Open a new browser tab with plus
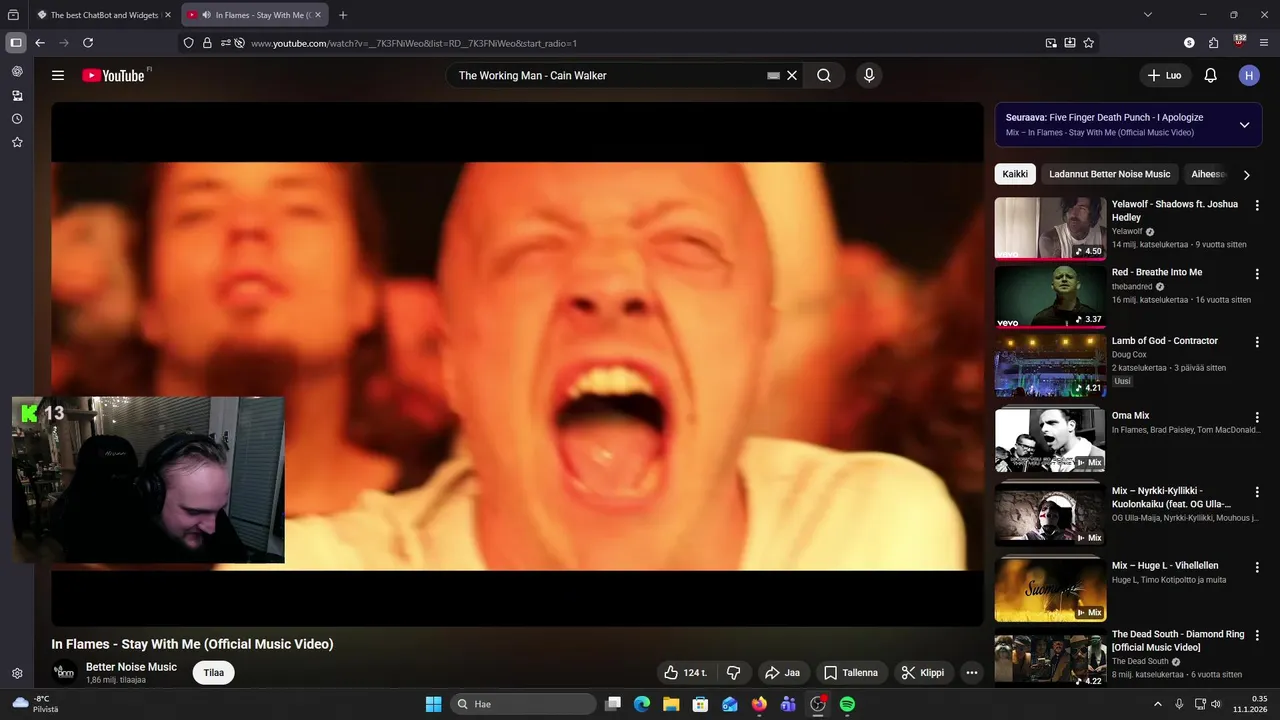This screenshot has height=720, width=1280. coord(343,15)
